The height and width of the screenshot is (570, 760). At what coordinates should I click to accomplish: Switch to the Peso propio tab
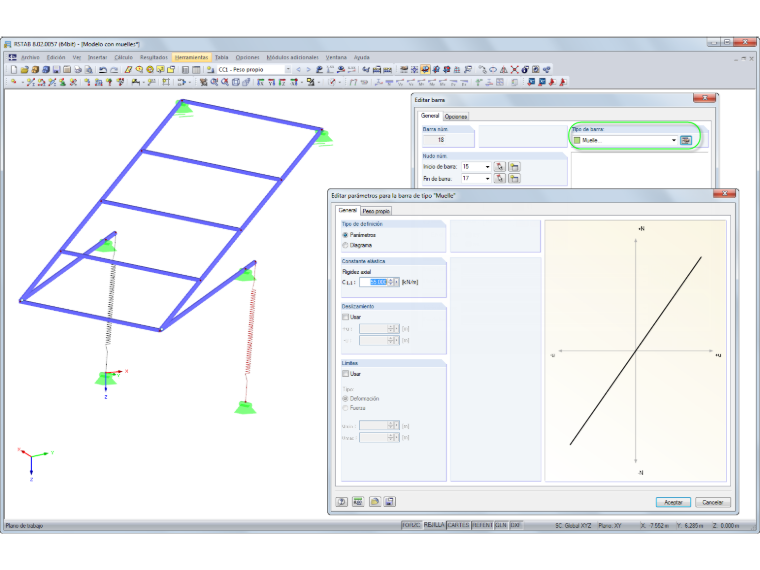tap(376, 211)
